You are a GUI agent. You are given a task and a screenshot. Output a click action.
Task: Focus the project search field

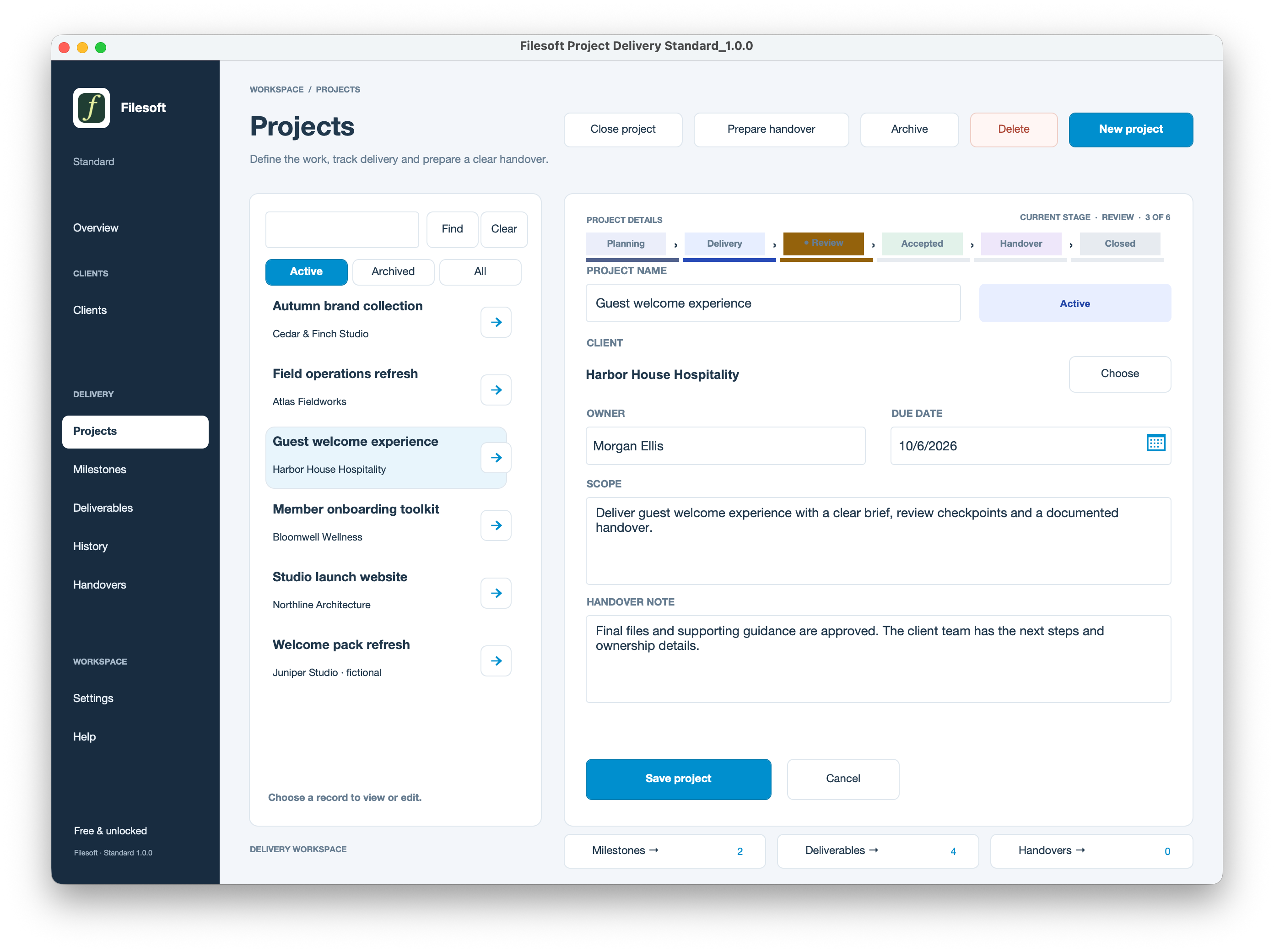coord(342,229)
